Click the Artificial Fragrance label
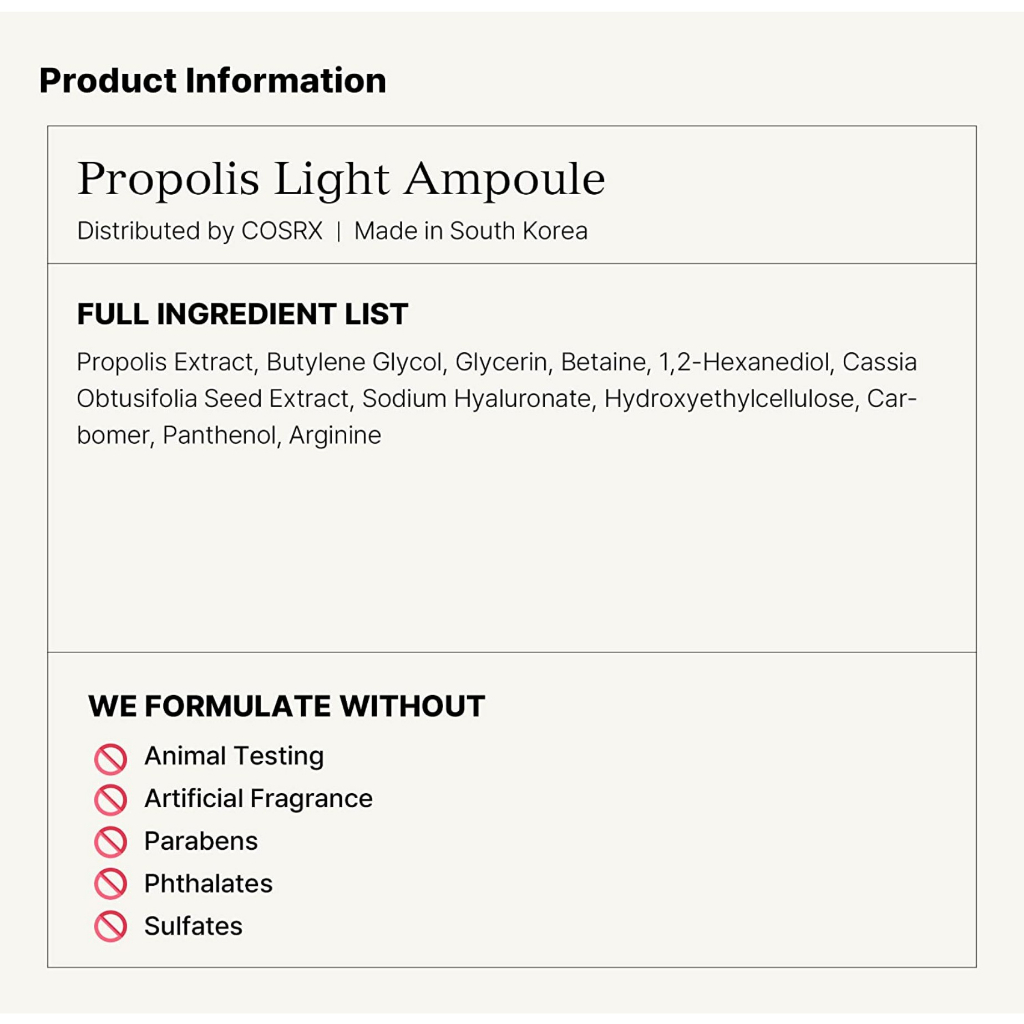 [x=258, y=798]
